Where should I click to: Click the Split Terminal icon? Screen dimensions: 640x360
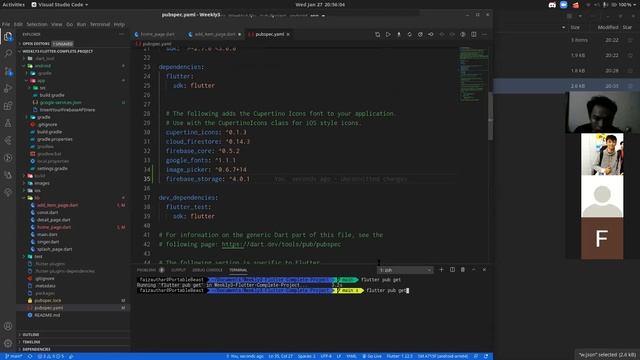click(452, 269)
